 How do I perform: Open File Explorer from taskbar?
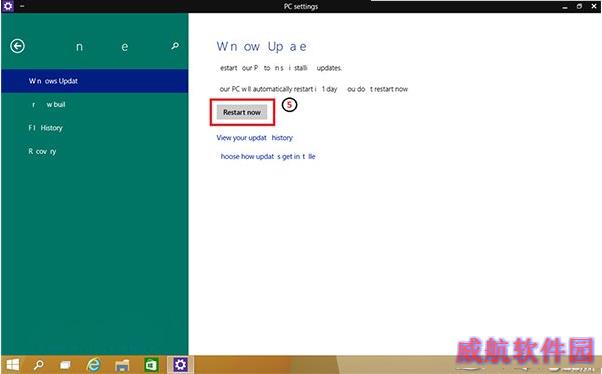tap(122, 365)
